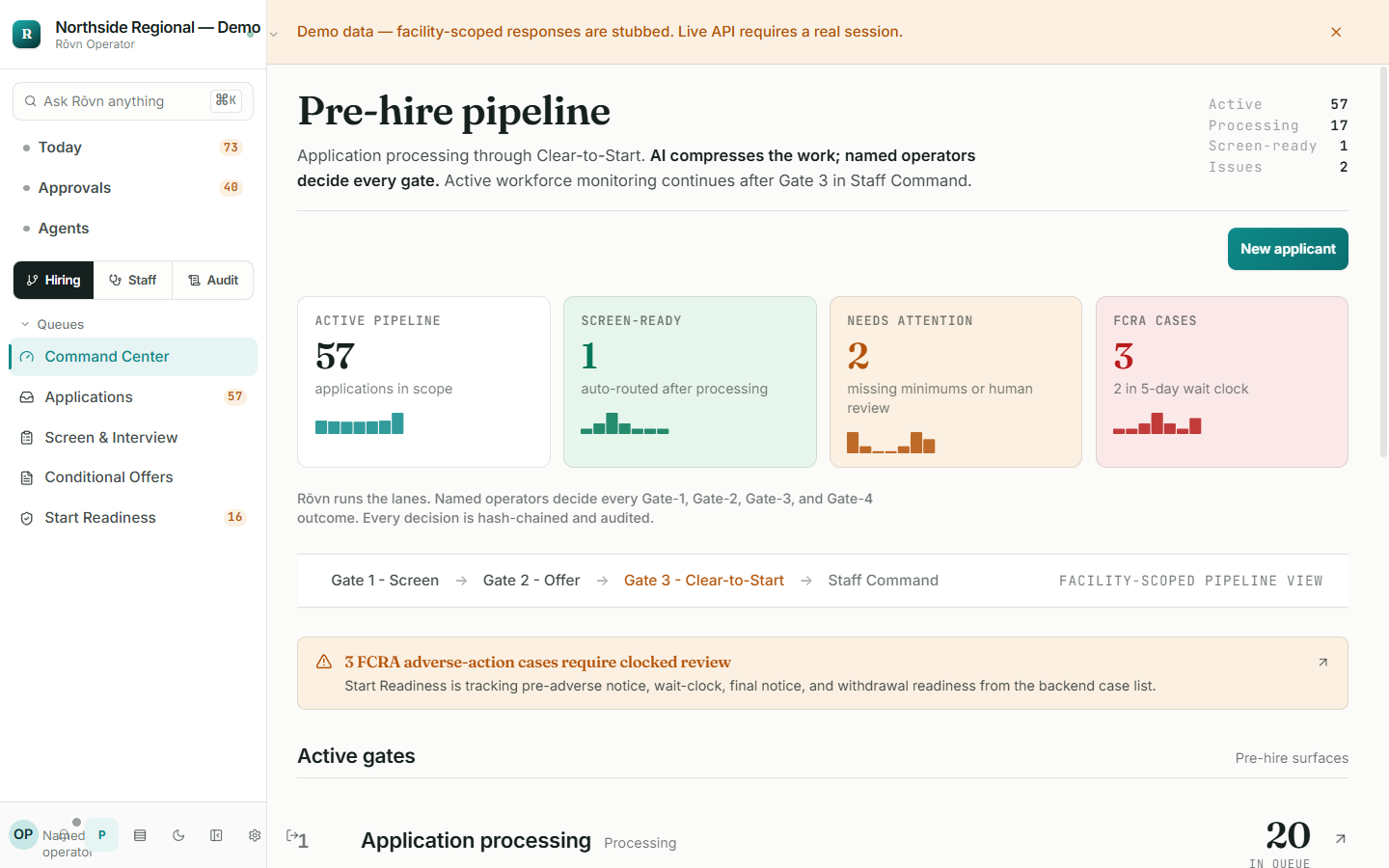Toggle density with the rows icon
The width and height of the screenshot is (1389, 868).
pyautogui.click(x=140, y=835)
